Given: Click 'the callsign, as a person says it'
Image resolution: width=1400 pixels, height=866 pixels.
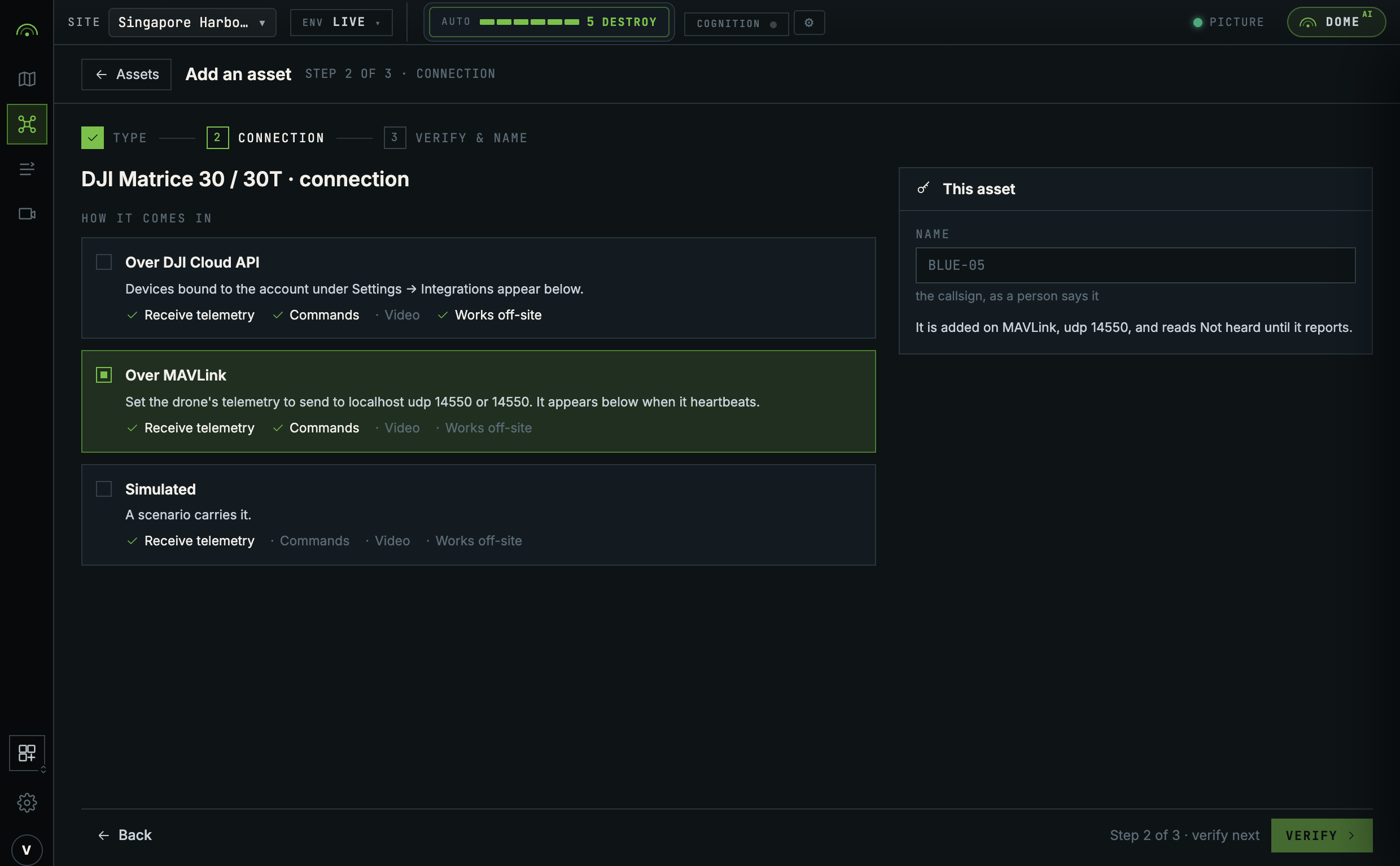Looking at the screenshot, I should (x=1007, y=296).
